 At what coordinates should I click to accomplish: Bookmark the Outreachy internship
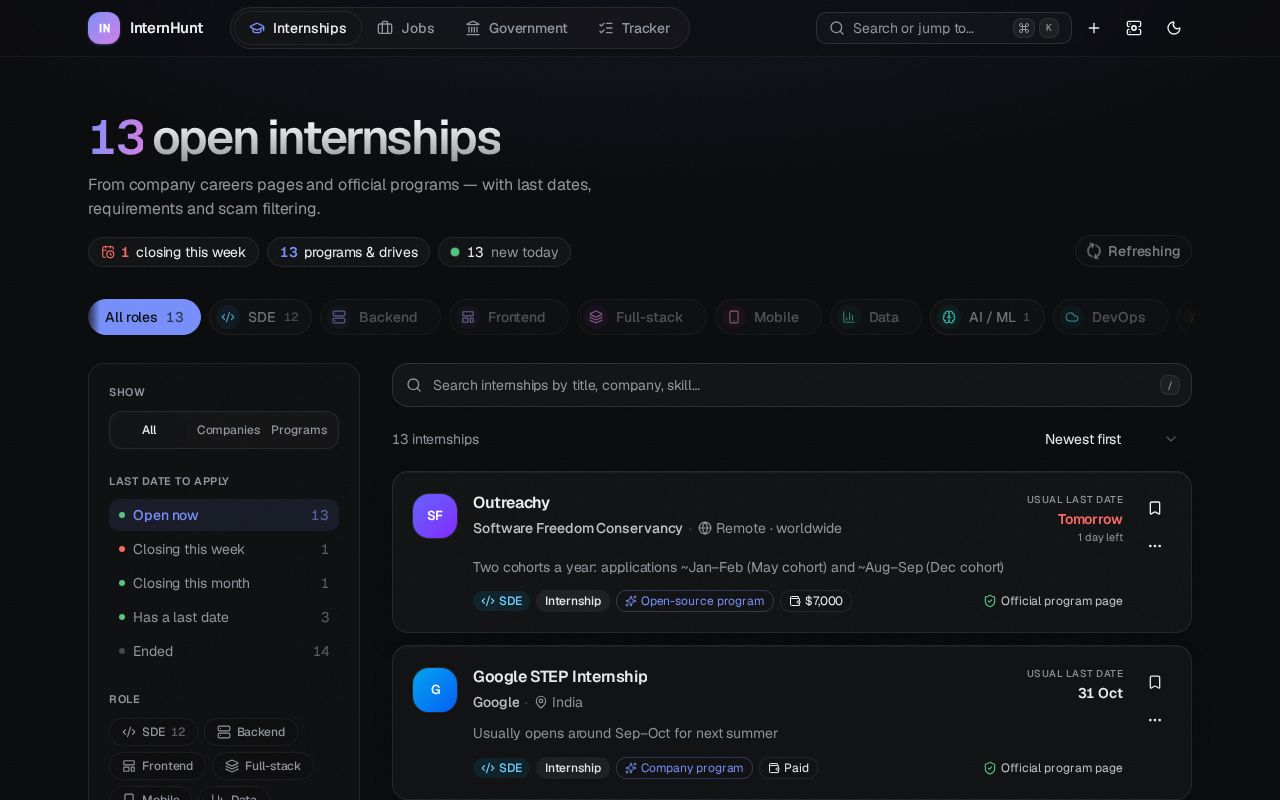pos(1155,508)
